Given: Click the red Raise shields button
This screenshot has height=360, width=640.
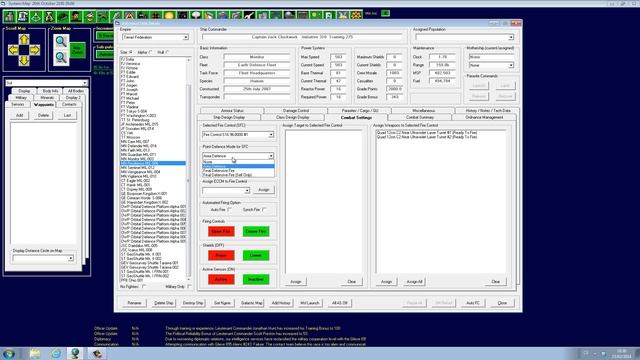Looking at the screenshot, I should pyautogui.click(x=221, y=256).
